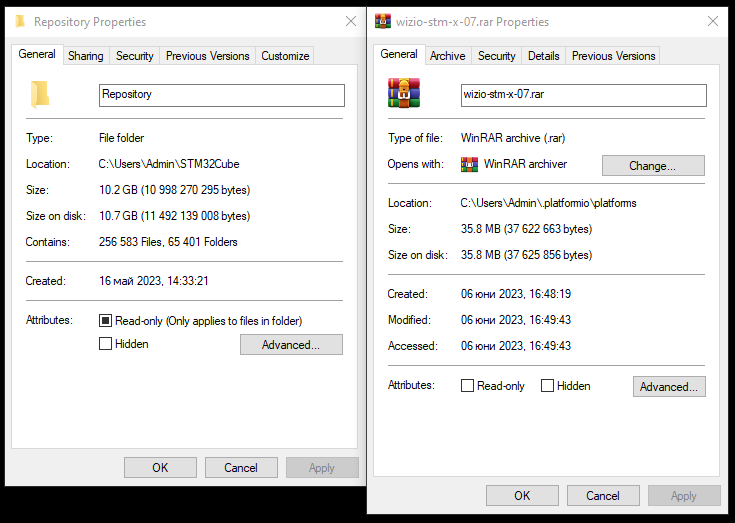The image size is (735, 523).
Task: Click location text C:\Users\Admin\STM32Cube
Action: [x=169, y=164]
